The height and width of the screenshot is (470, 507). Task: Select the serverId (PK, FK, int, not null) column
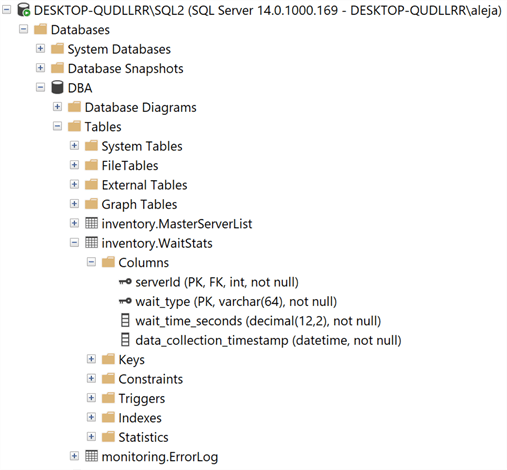(217, 282)
